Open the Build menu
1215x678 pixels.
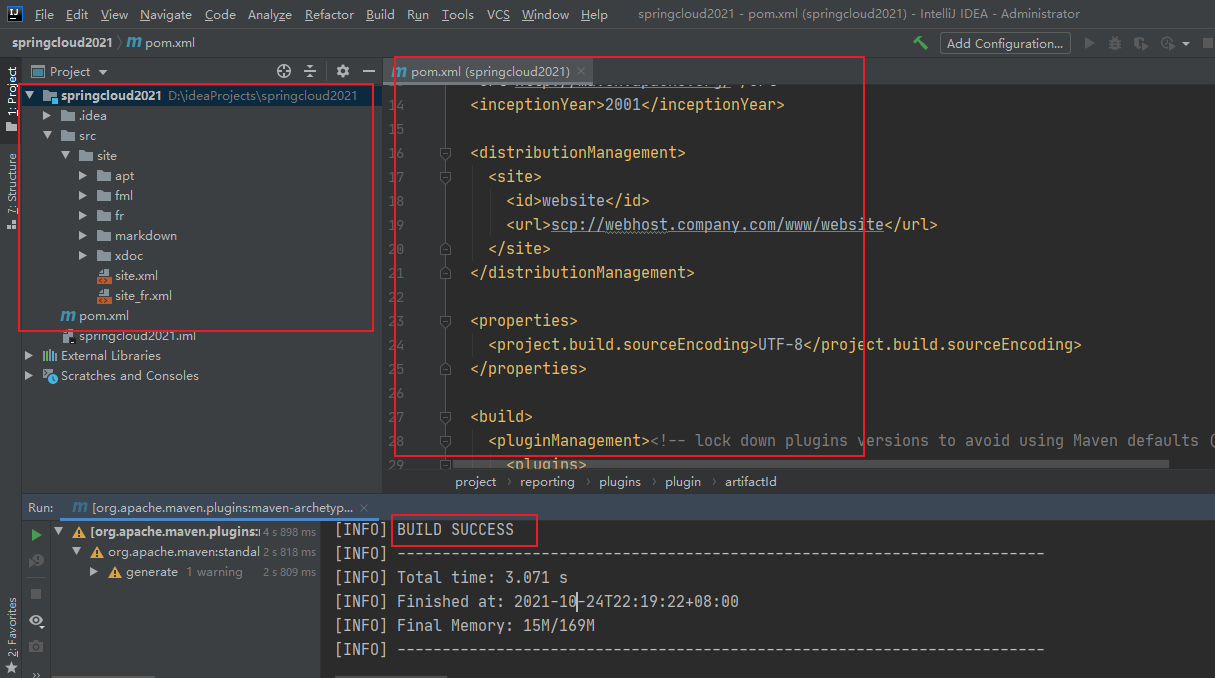380,14
